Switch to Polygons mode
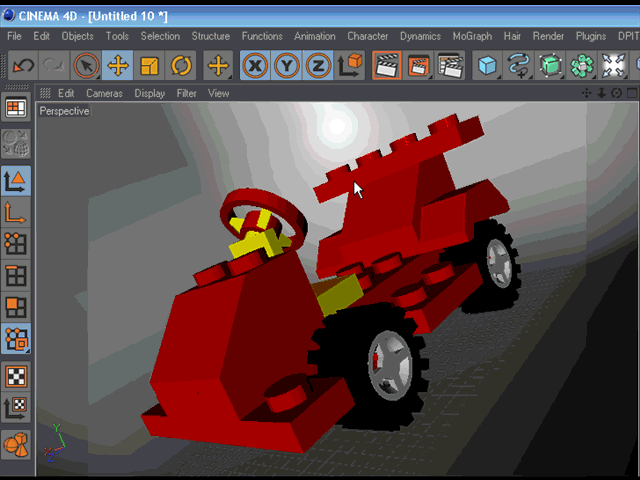The height and width of the screenshot is (480, 640). pos(16,307)
